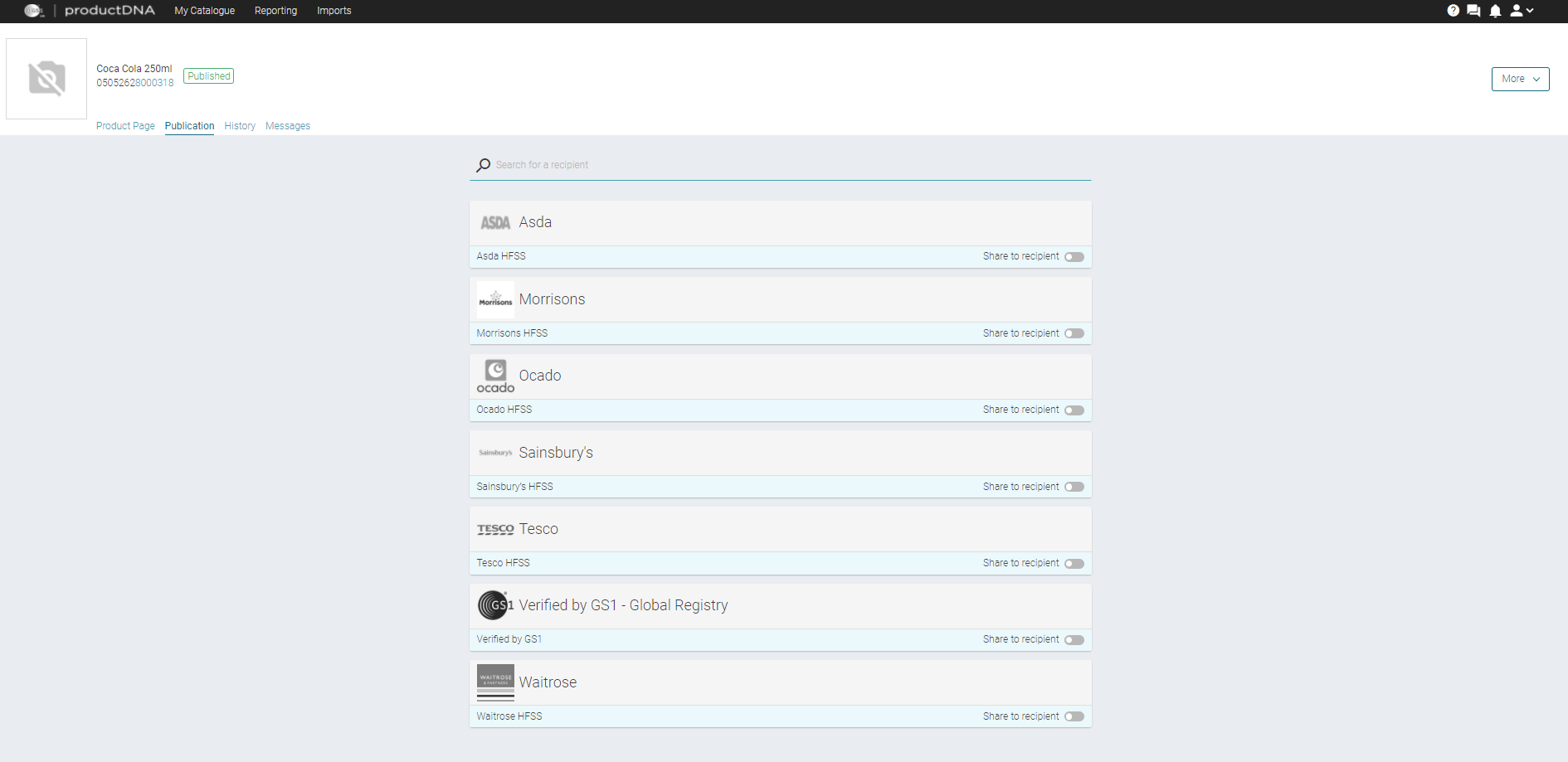Click the Sainsbury's logo icon
The image size is (1568, 762).
(495, 453)
